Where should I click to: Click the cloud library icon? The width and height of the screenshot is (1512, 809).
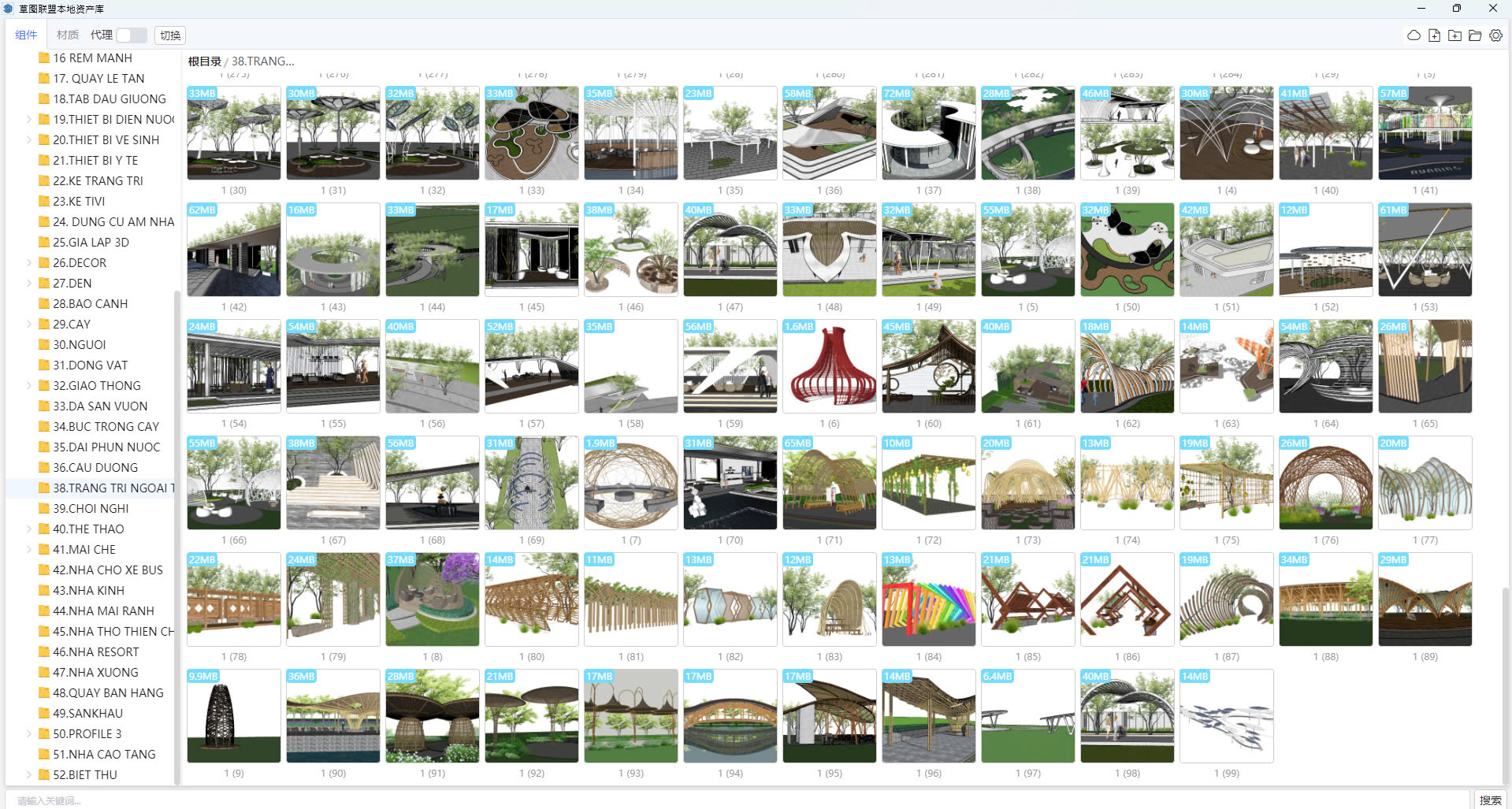tap(1414, 35)
